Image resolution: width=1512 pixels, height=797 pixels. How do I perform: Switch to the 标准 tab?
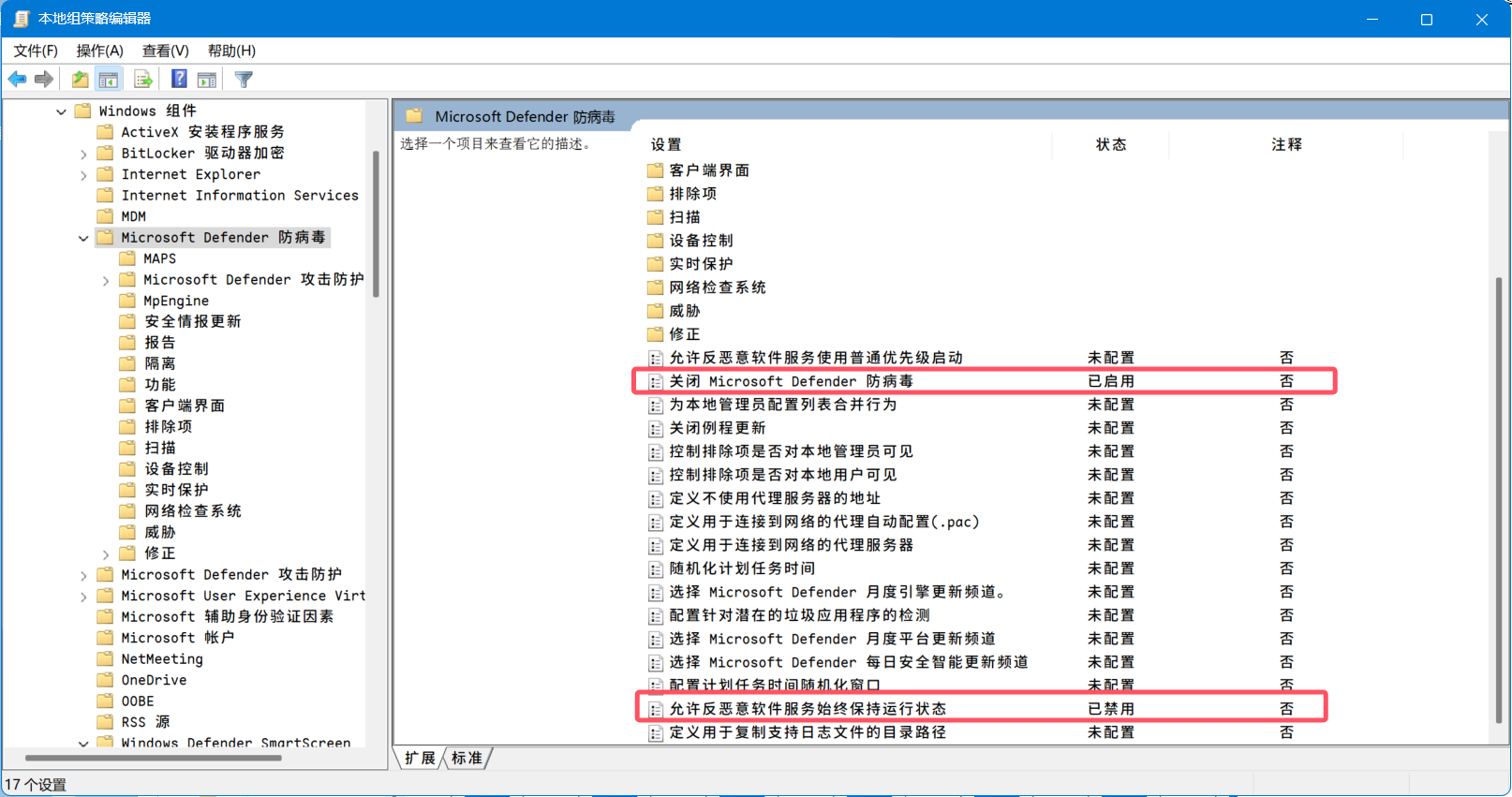467,758
